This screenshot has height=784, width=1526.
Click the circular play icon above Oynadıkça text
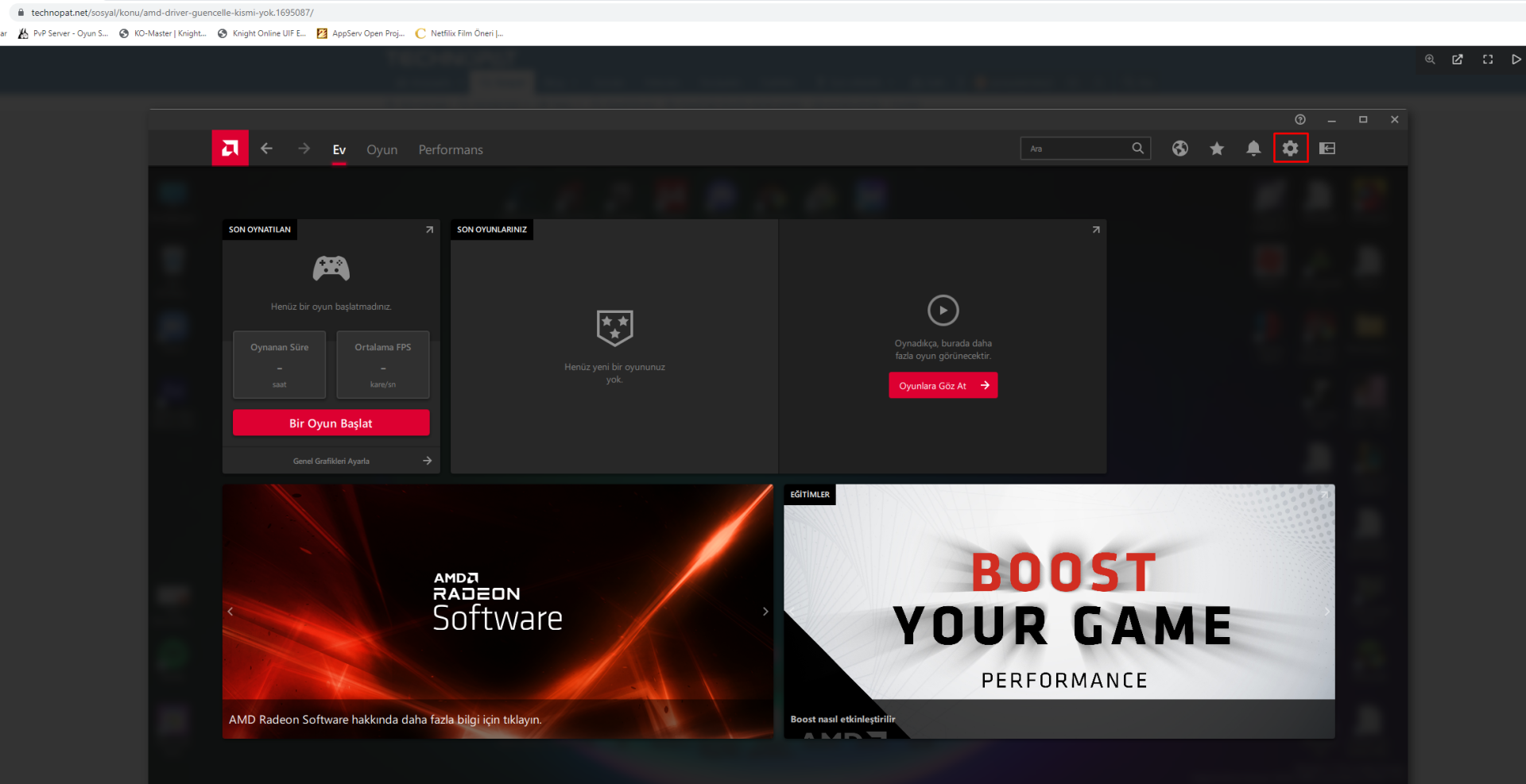click(x=943, y=311)
